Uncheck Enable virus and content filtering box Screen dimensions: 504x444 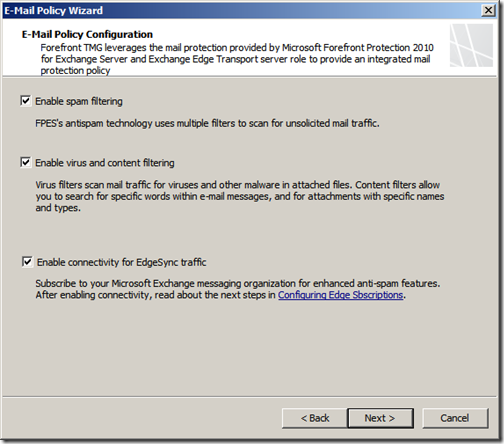[26, 162]
